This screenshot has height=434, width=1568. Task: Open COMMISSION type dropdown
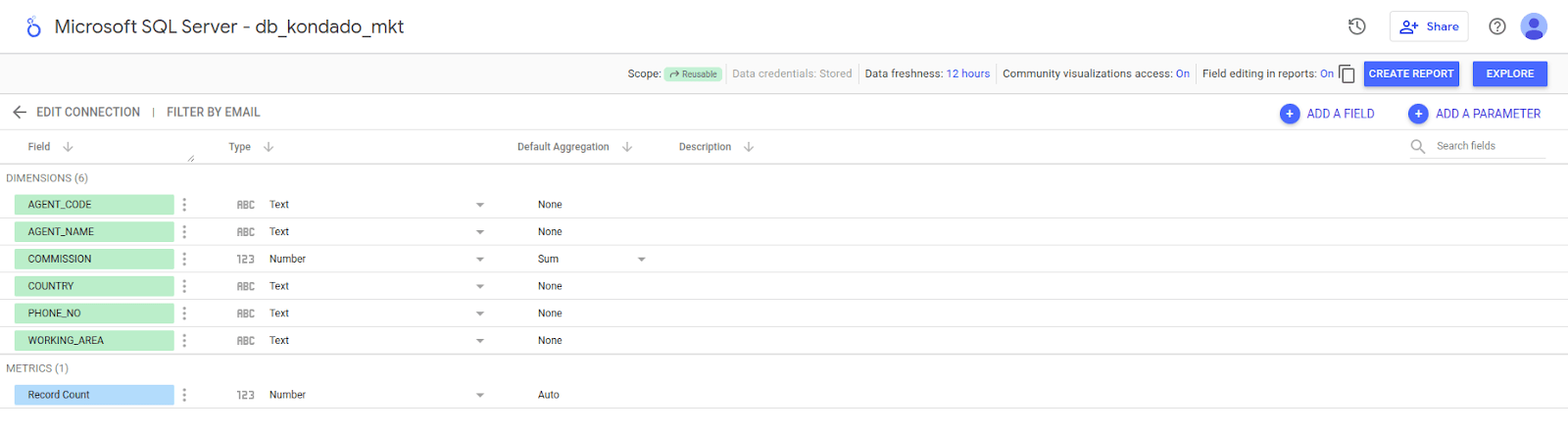pos(480,260)
